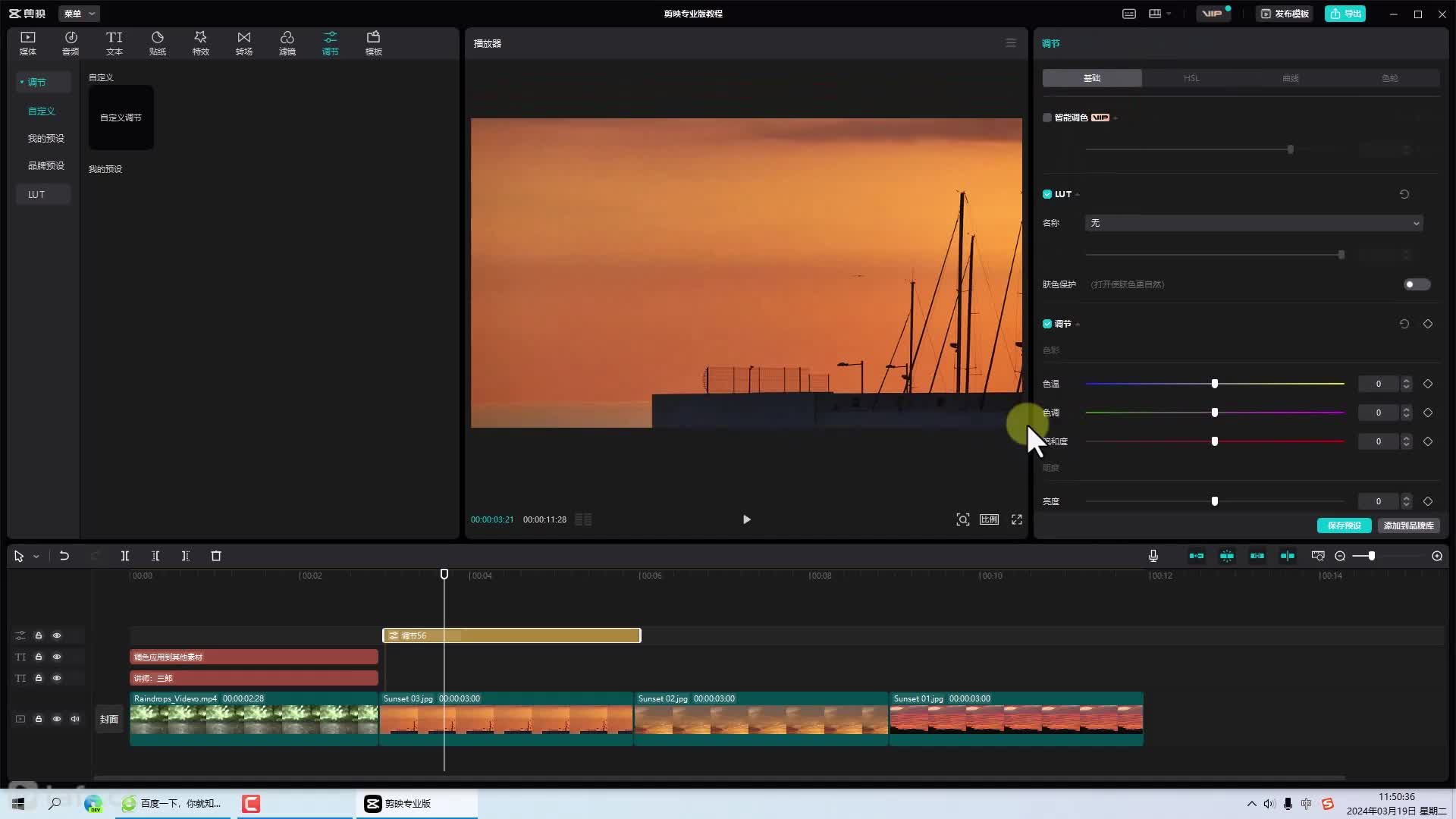Image resolution: width=1456 pixels, height=819 pixels.
Task: Hide the adjustment track with eye icon
Action: 57,635
